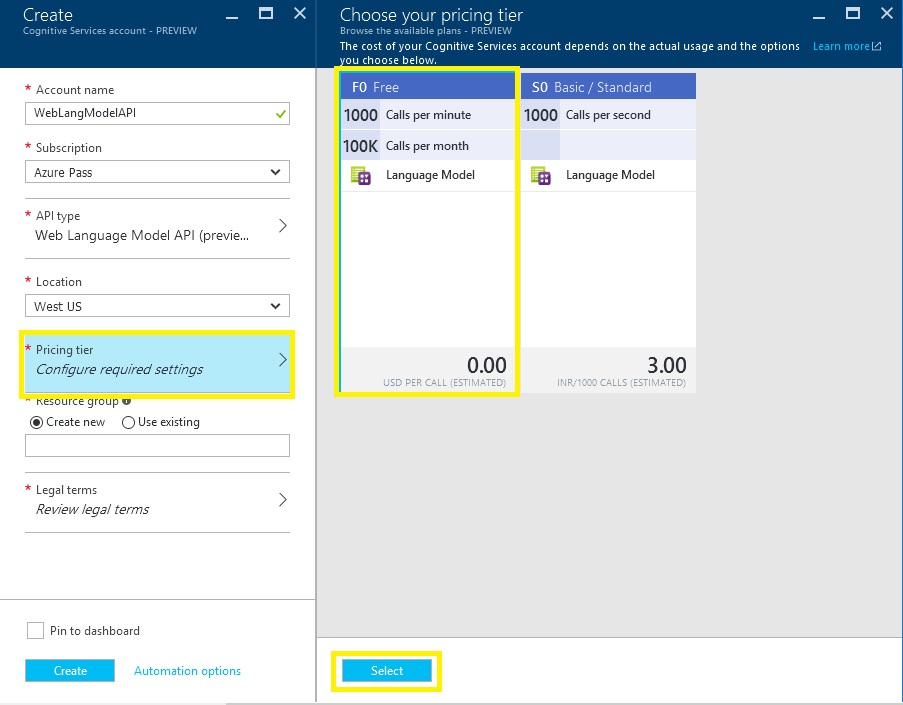The image size is (903, 705).
Task: Minimize the Create blade
Action: coord(232,17)
